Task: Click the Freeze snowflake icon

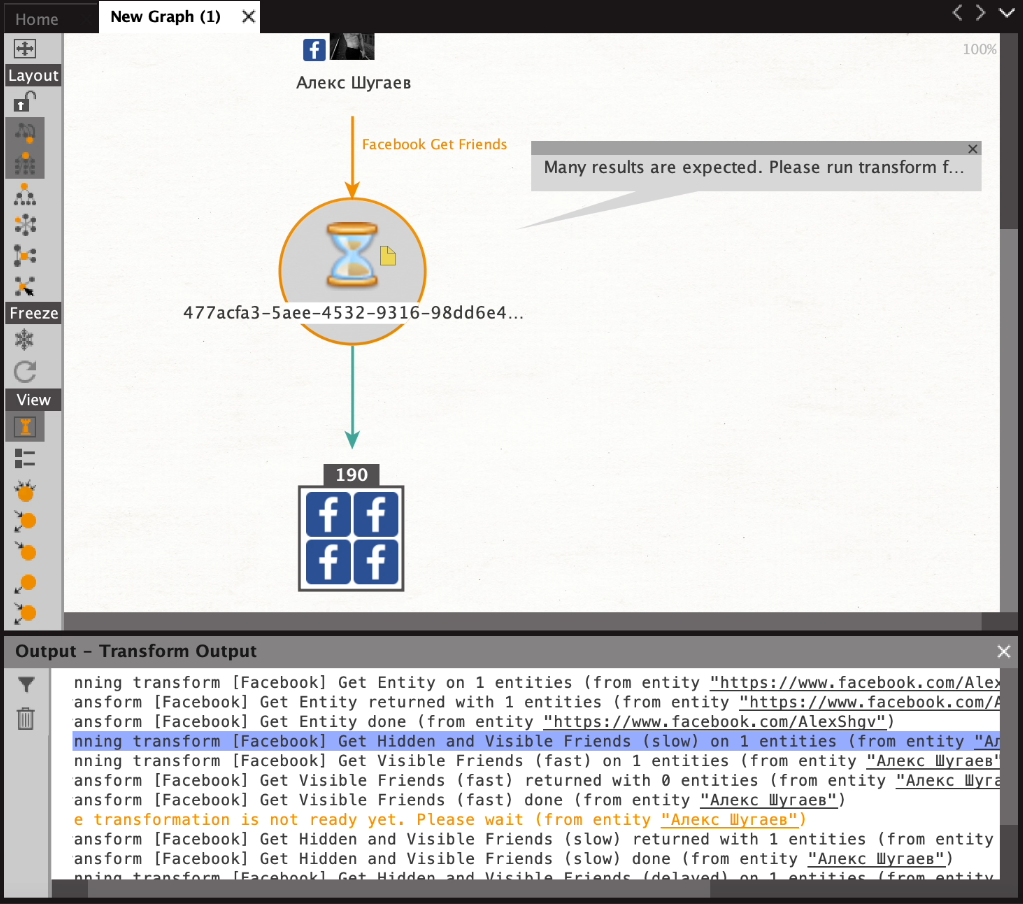Action: point(25,340)
